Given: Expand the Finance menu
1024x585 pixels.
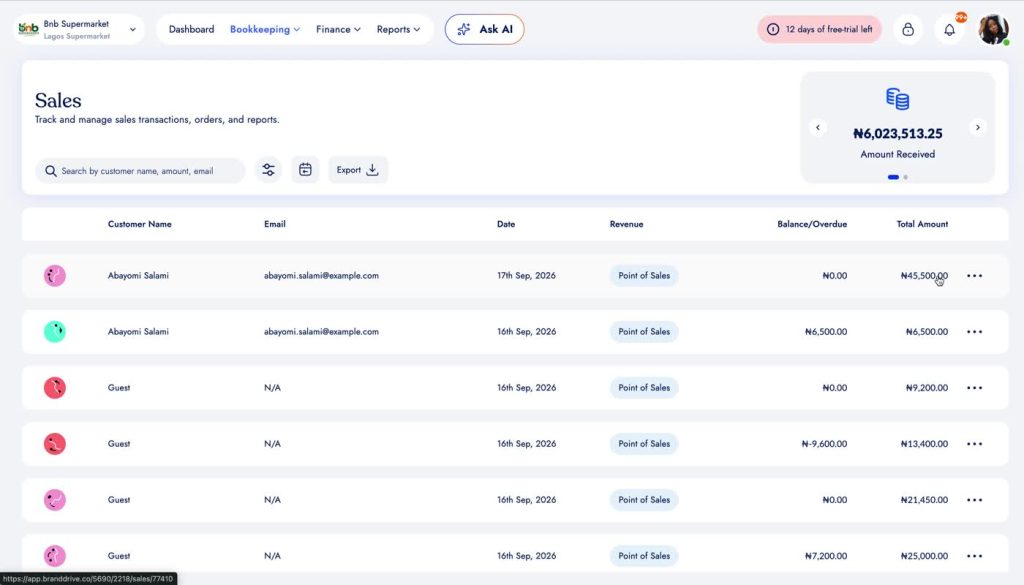Looking at the screenshot, I should [338, 29].
